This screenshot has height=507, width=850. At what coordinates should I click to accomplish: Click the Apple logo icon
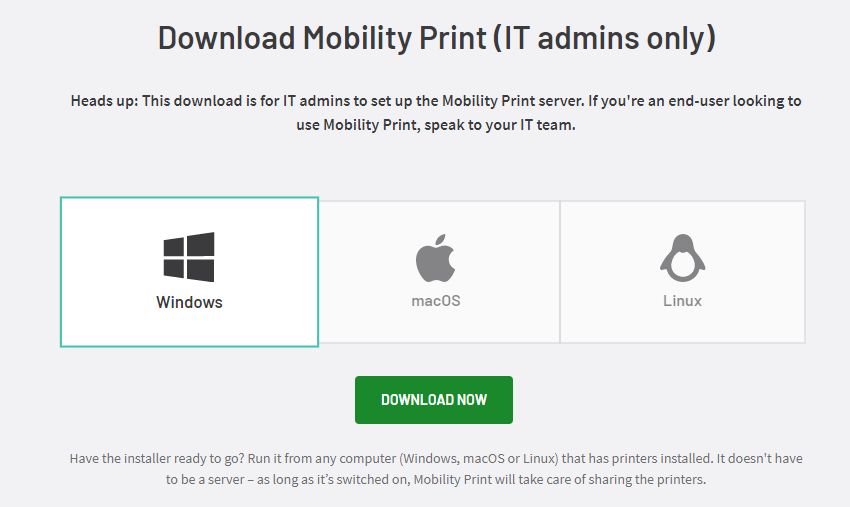pos(435,258)
